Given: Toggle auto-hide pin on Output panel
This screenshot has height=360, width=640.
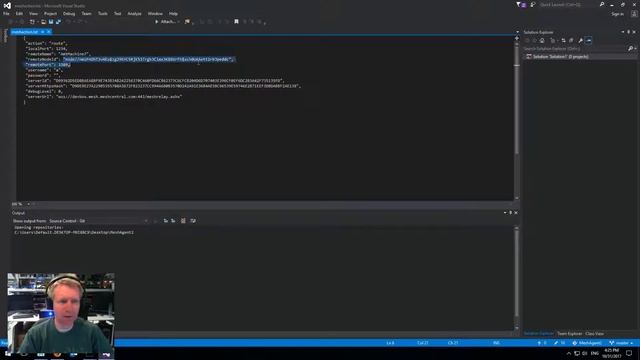Looking at the screenshot, I should click(x=510, y=213).
